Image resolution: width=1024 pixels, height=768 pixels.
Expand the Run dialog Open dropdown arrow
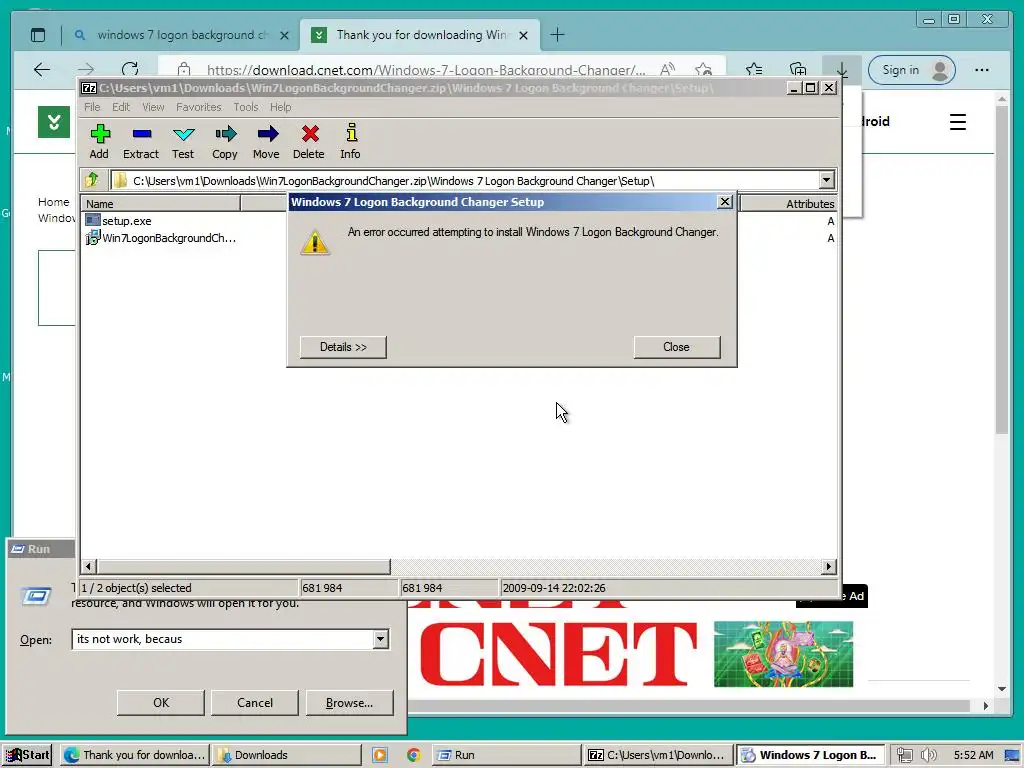pyautogui.click(x=381, y=639)
